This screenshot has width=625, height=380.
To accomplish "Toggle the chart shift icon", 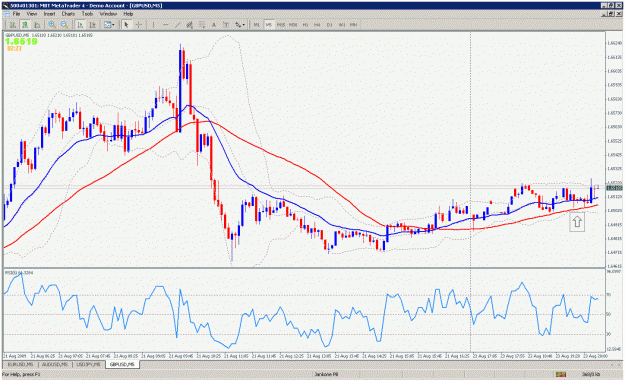I will tap(92, 25).
